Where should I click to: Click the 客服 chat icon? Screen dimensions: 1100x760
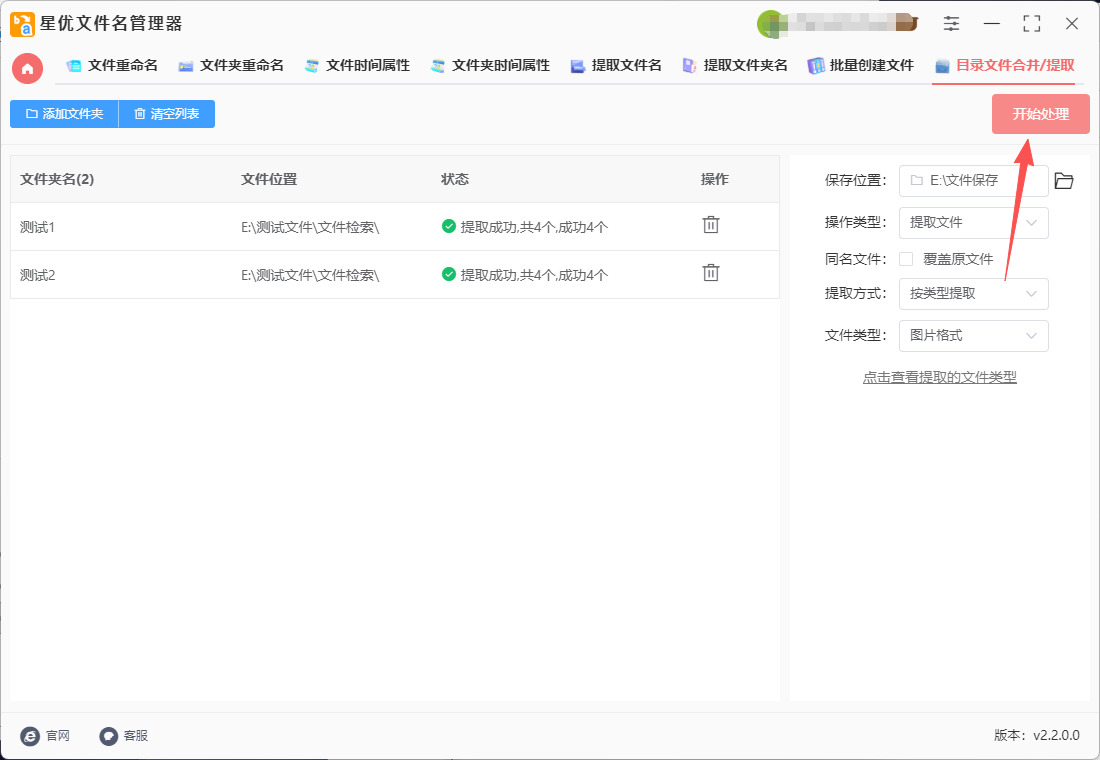click(109, 736)
